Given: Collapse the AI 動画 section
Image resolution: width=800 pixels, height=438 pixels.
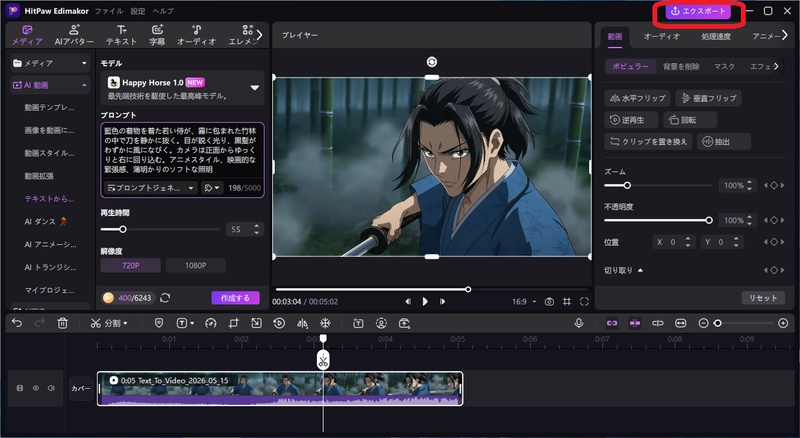Looking at the screenshot, I should 84,85.
